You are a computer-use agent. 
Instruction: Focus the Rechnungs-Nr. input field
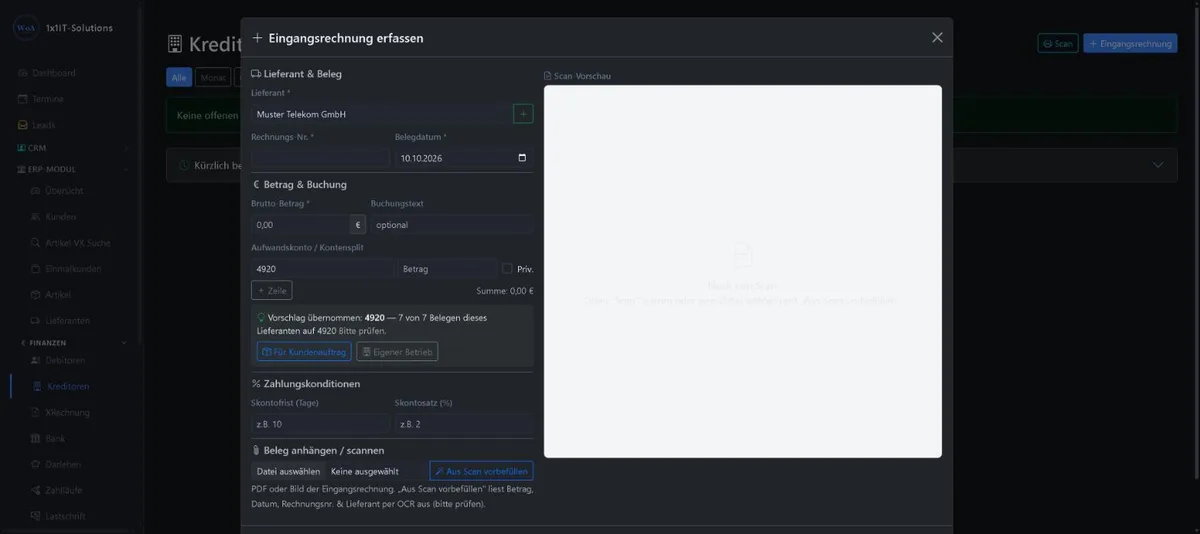click(320, 158)
